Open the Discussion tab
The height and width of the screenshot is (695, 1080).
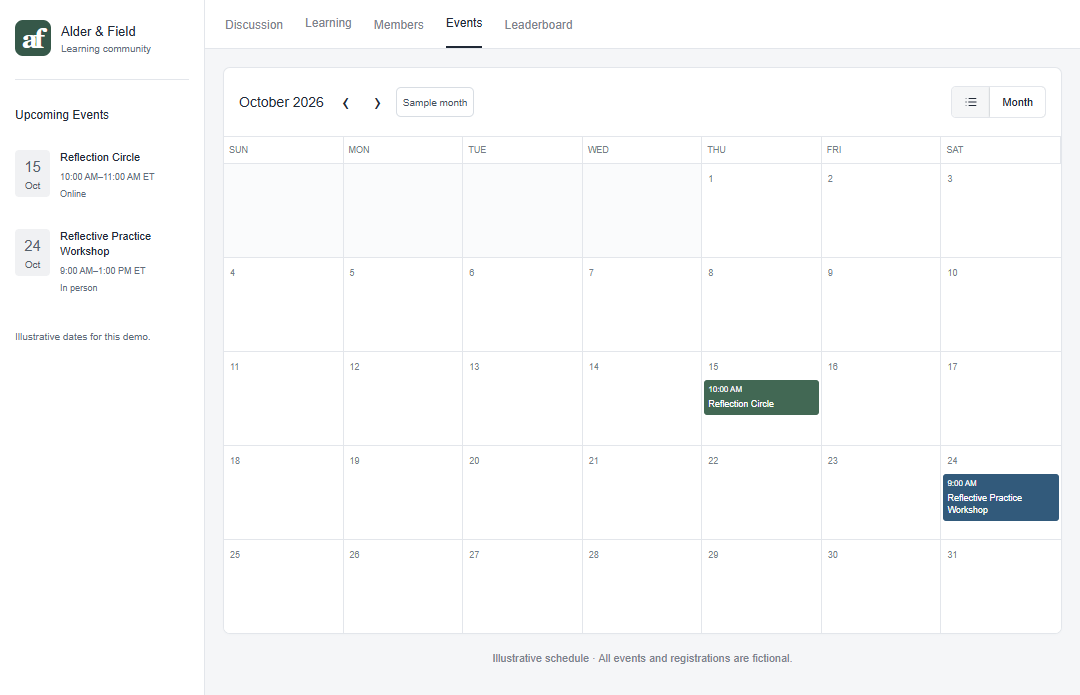point(254,25)
